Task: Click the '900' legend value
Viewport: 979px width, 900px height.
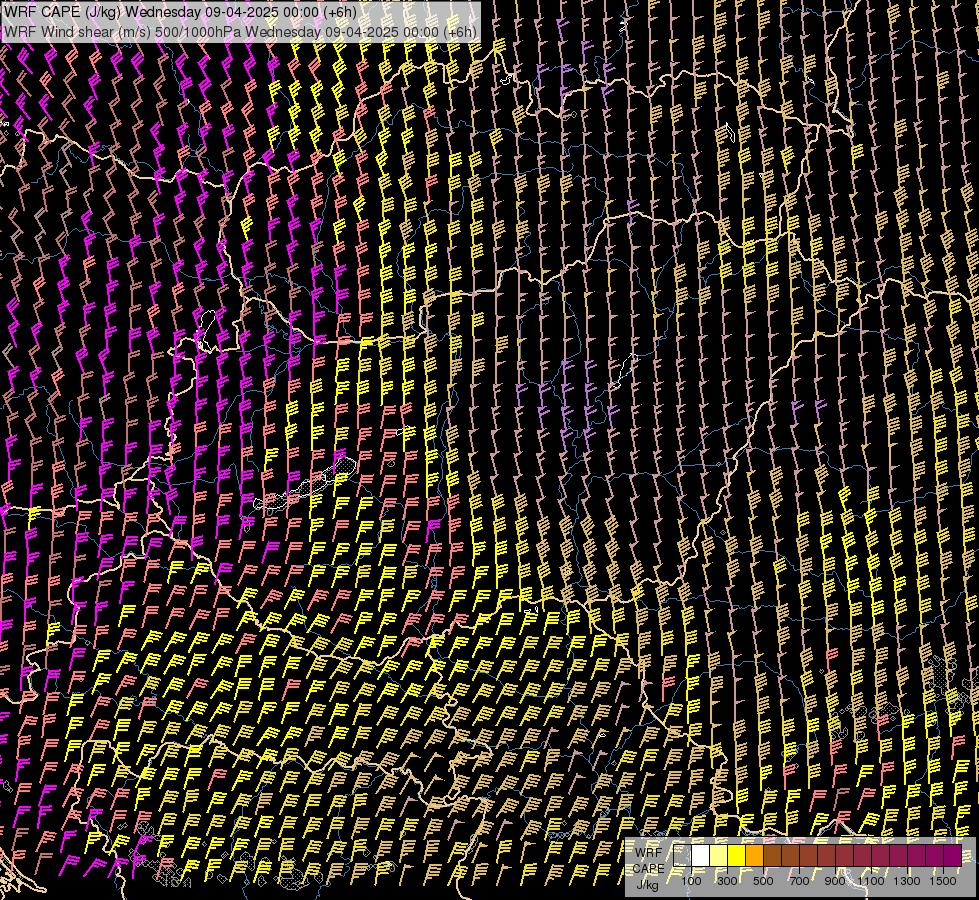Action: pos(835,881)
